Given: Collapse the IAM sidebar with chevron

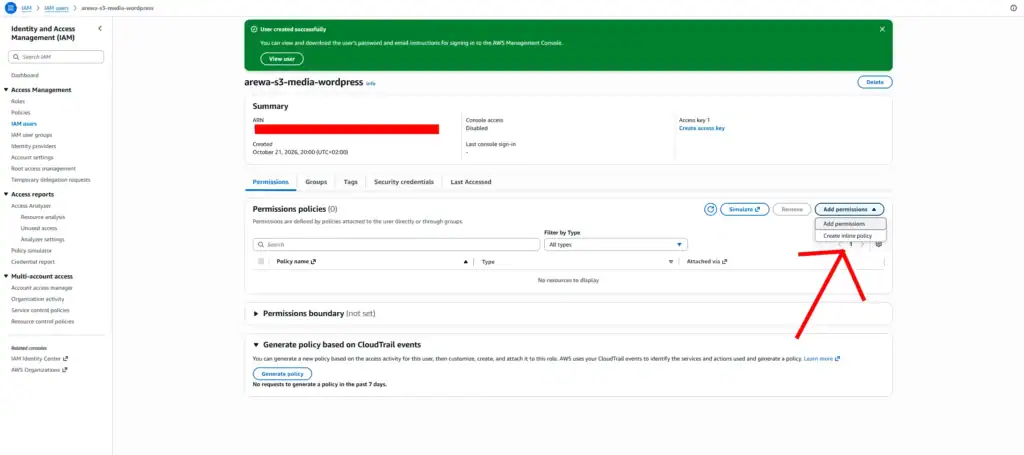Looking at the screenshot, I should pyautogui.click(x=100, y=29).
